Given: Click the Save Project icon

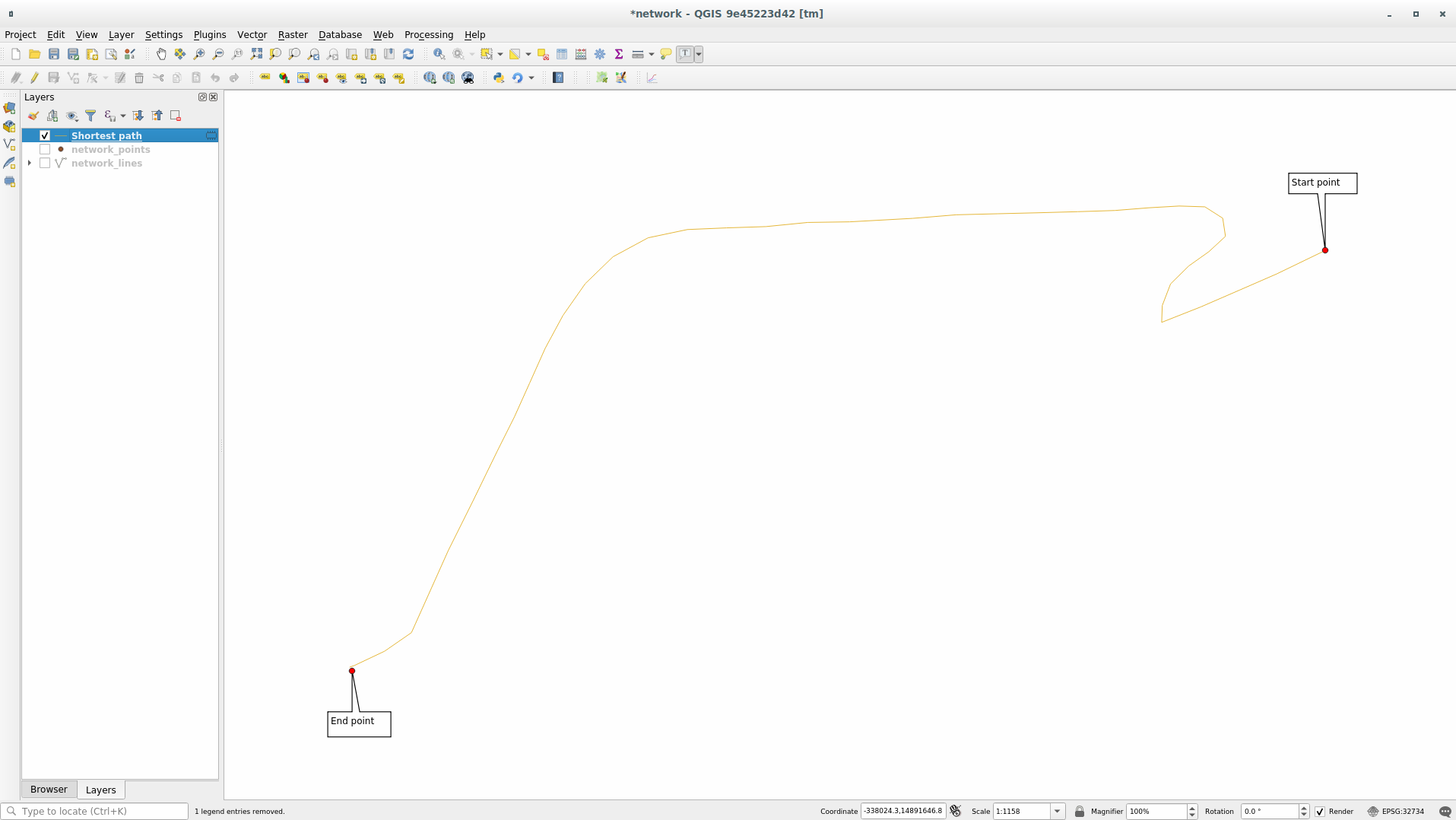Looking at the screenshot, I should tap(54, 54).
